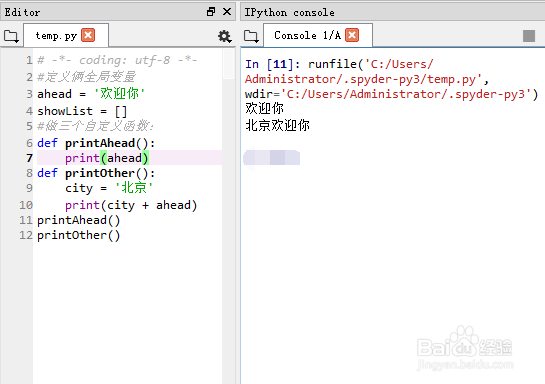545x384 pixels.
Task: Place cursor on ahead = '欢迎你' line
Action: point(91,93)
